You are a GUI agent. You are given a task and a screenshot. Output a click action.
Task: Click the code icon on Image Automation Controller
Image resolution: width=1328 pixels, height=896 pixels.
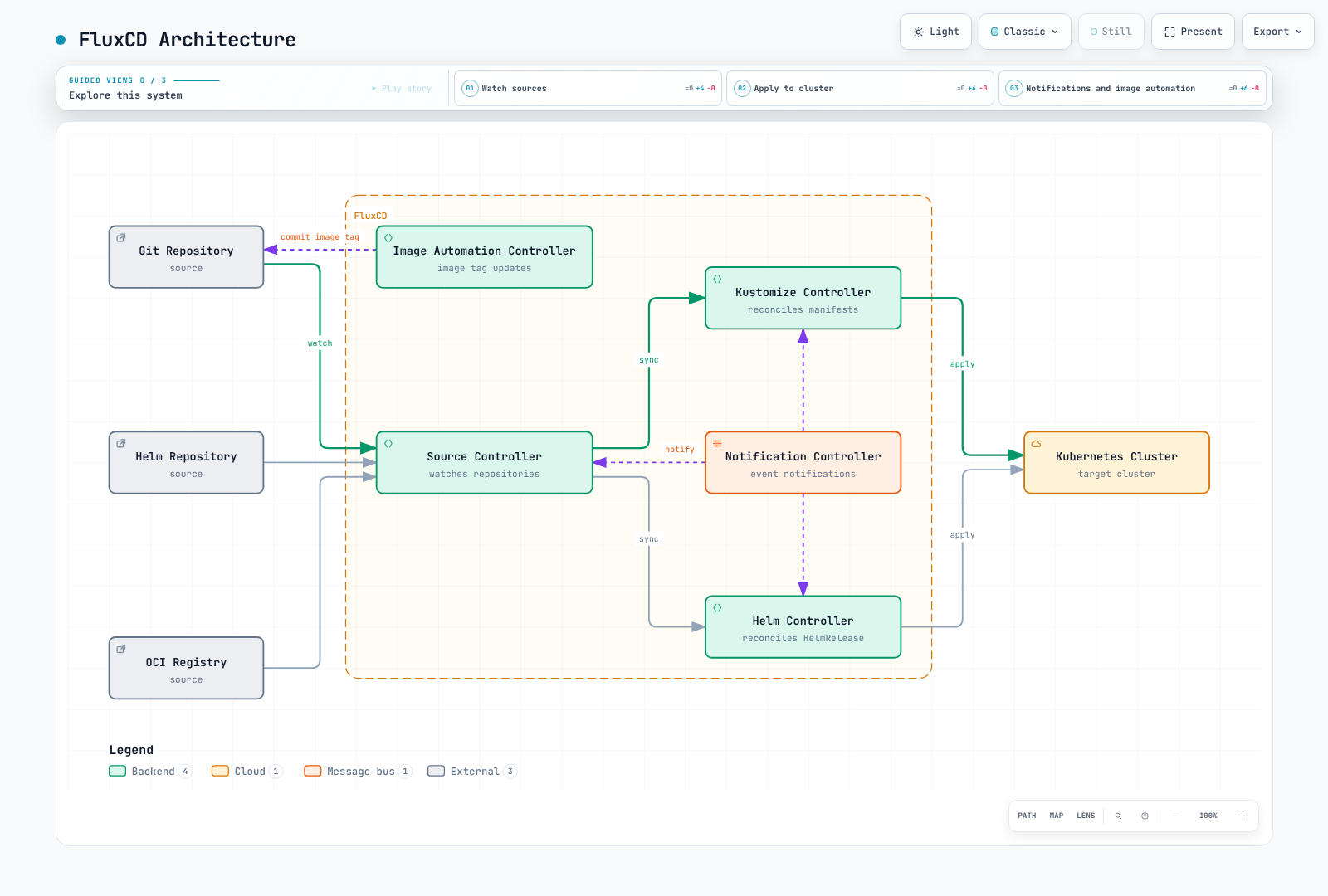388,237
